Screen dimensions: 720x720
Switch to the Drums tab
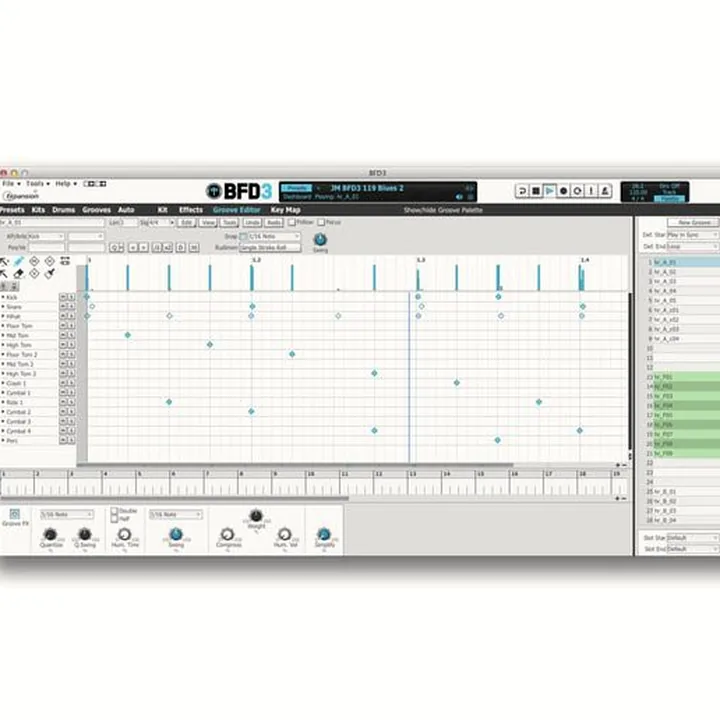(63, 210)
